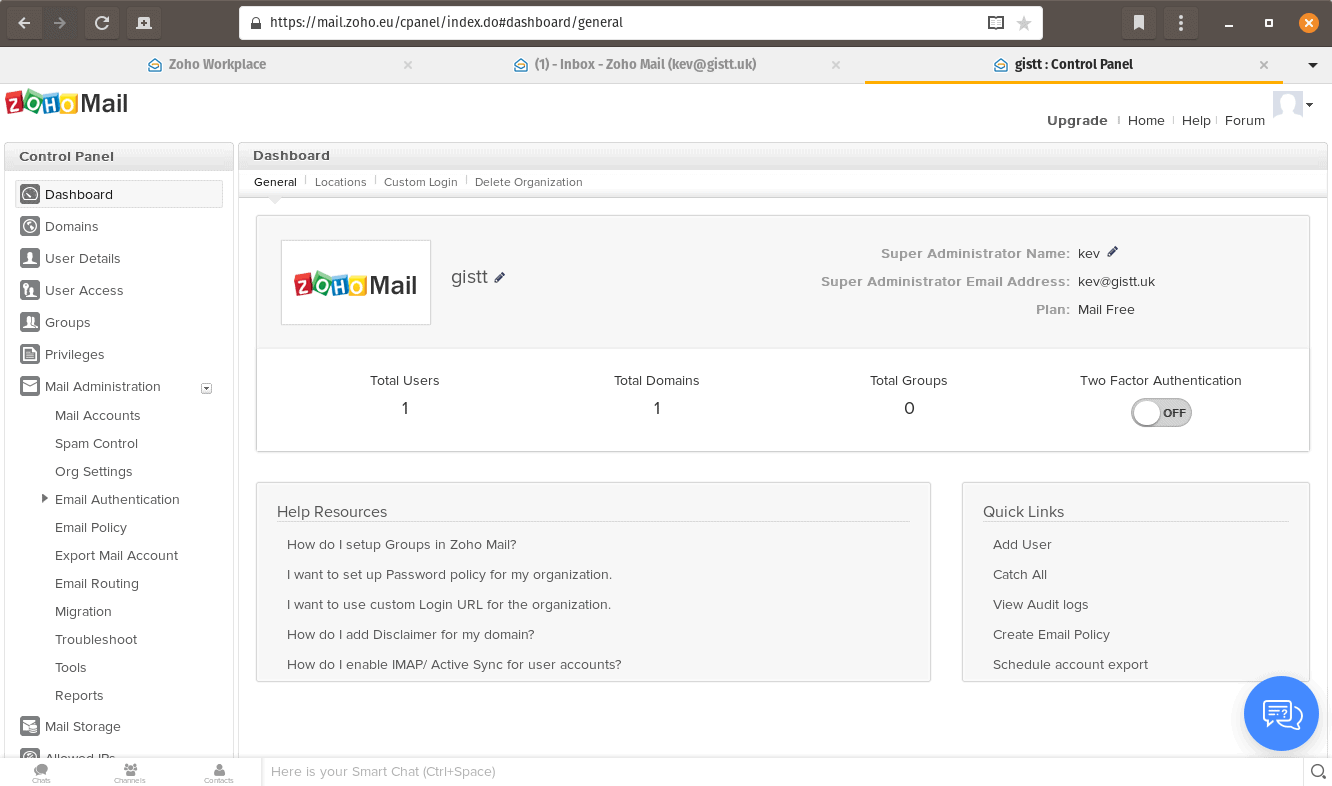The image size is (1332, 786).
Task: Select the Domains section icon
Action: point(29,226)
